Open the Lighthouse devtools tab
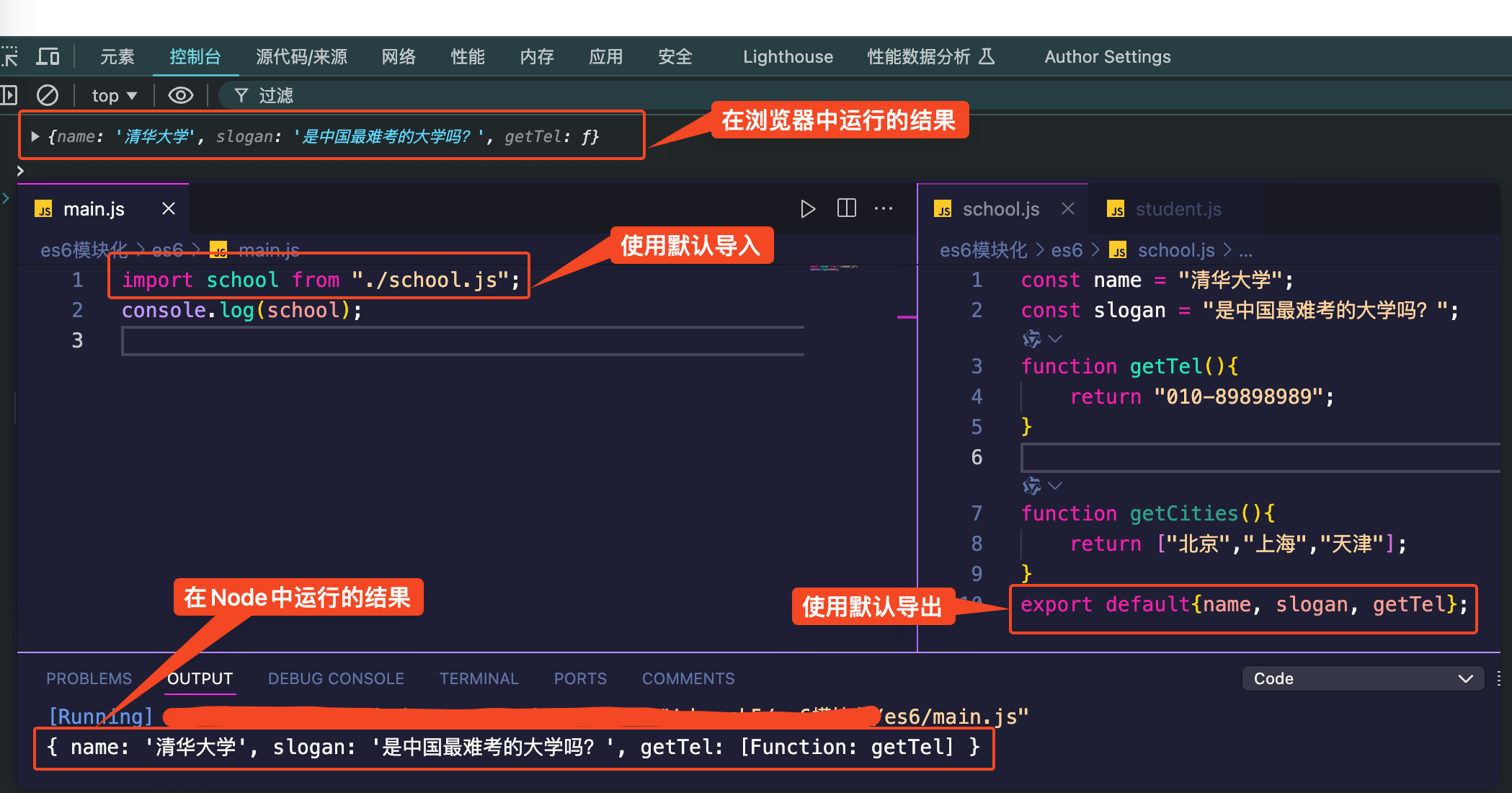This screenshot has height=793, width=1512. coord(788,56)
